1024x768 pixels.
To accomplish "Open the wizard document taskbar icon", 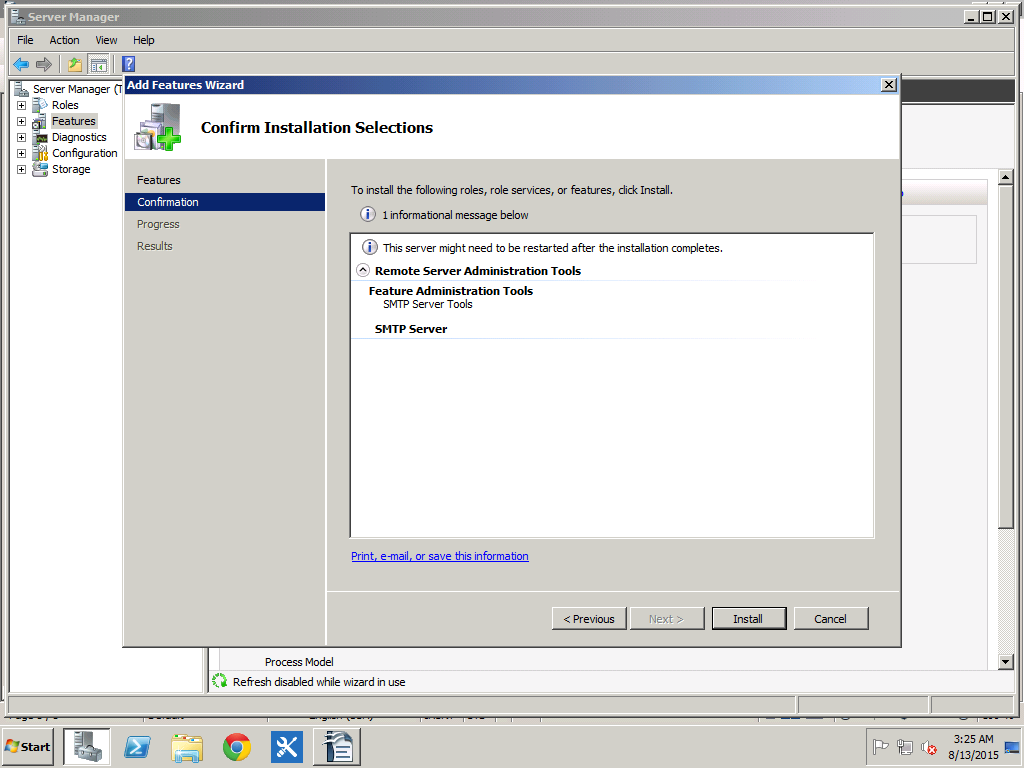I will click(x=338, y=747).
